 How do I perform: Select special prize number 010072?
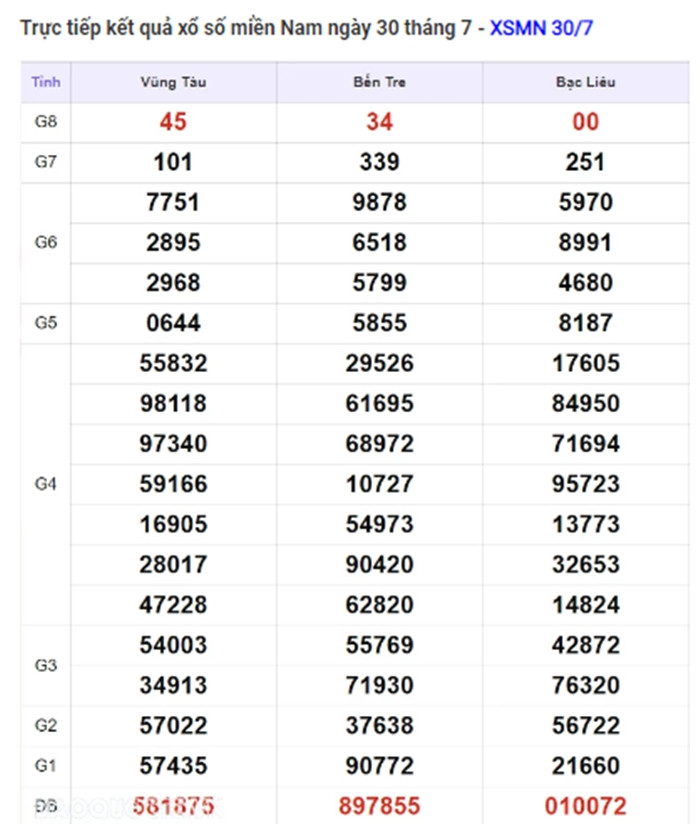[x=585, y=806]
